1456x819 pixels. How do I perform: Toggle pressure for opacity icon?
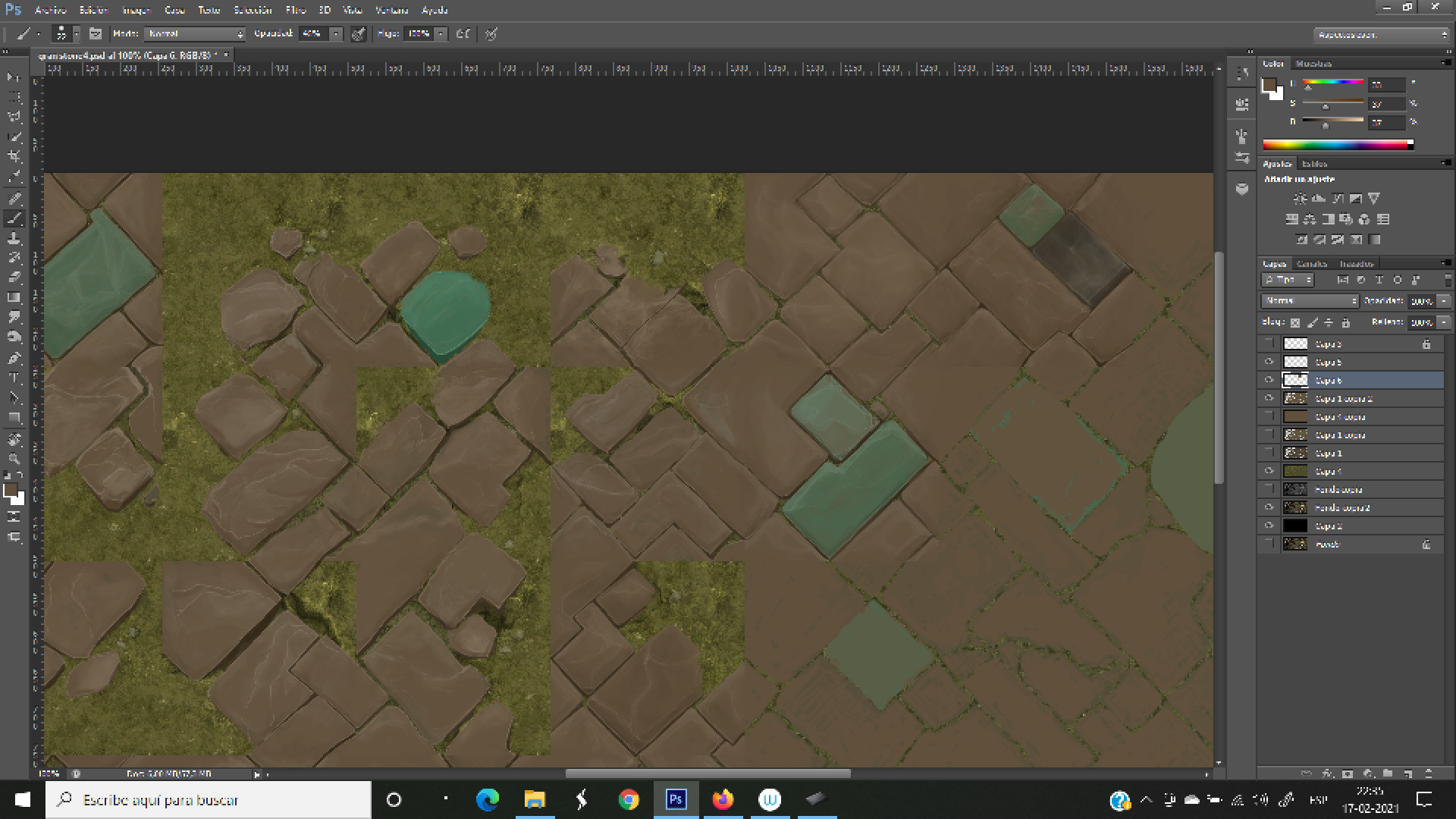[x=358, y=34]
